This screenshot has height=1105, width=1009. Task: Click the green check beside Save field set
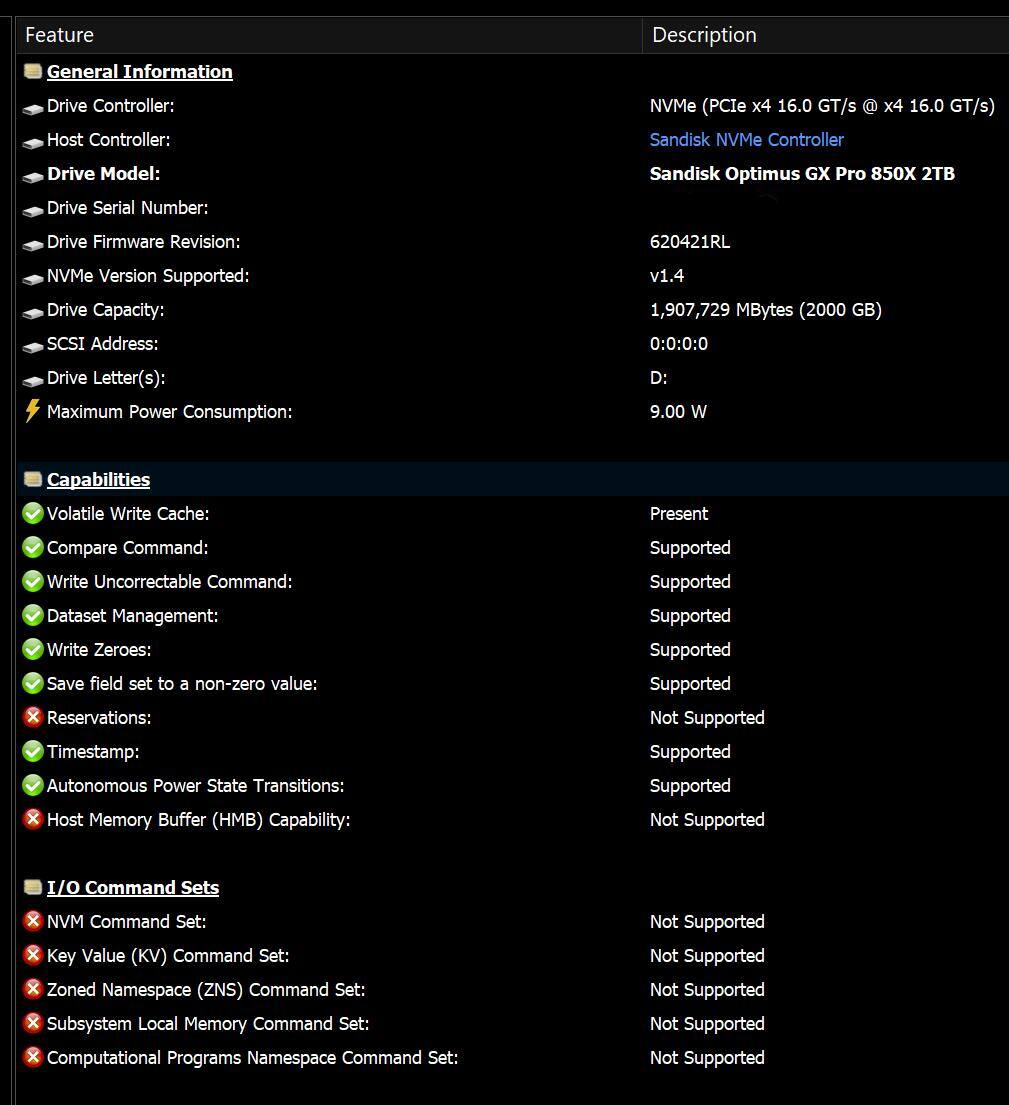(x=32, y=683)
